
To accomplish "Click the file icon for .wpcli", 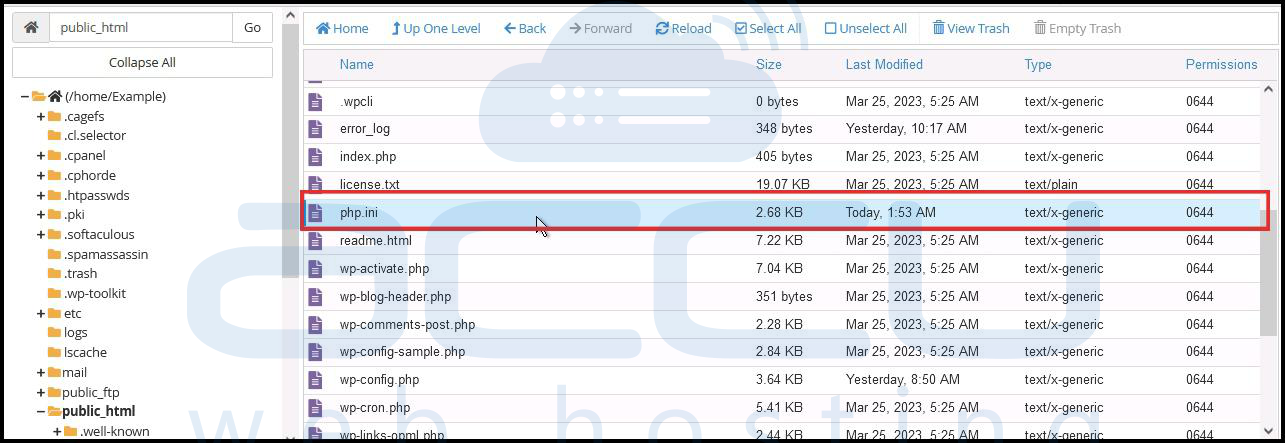I will pos(316,101).
